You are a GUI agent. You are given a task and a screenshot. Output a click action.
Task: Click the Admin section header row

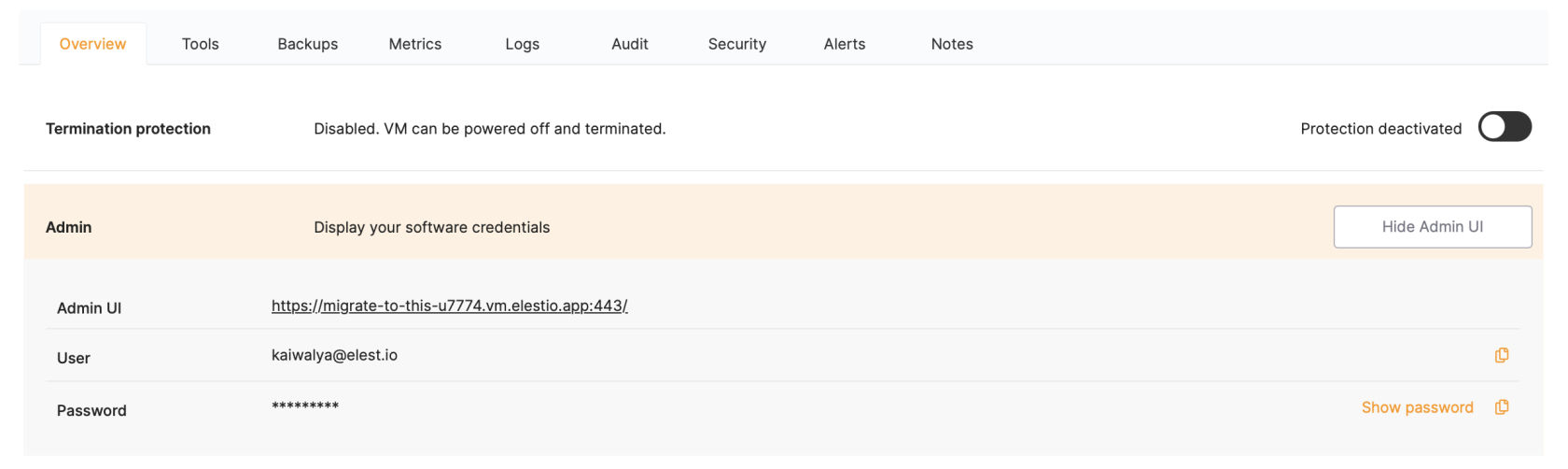[x=69, y=227]
